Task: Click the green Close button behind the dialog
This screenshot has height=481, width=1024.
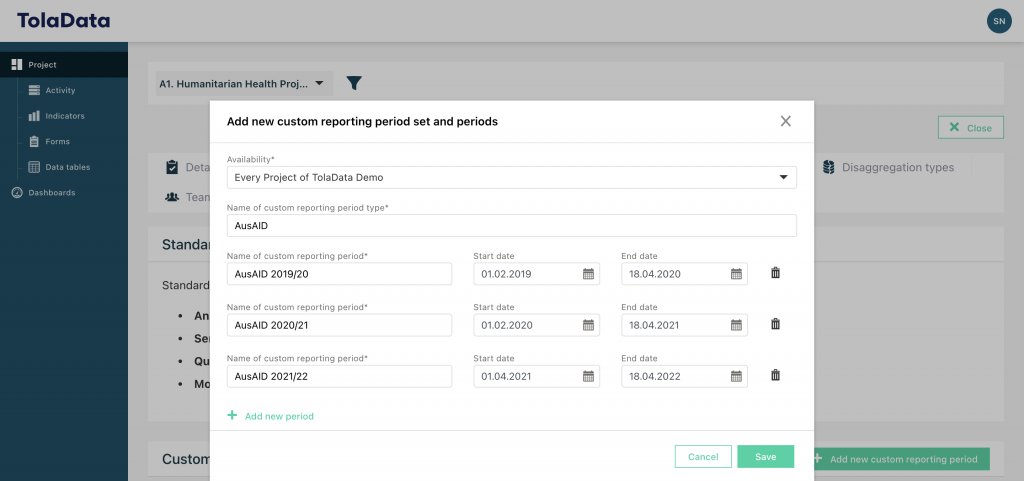Action: (x=970, y=127)
